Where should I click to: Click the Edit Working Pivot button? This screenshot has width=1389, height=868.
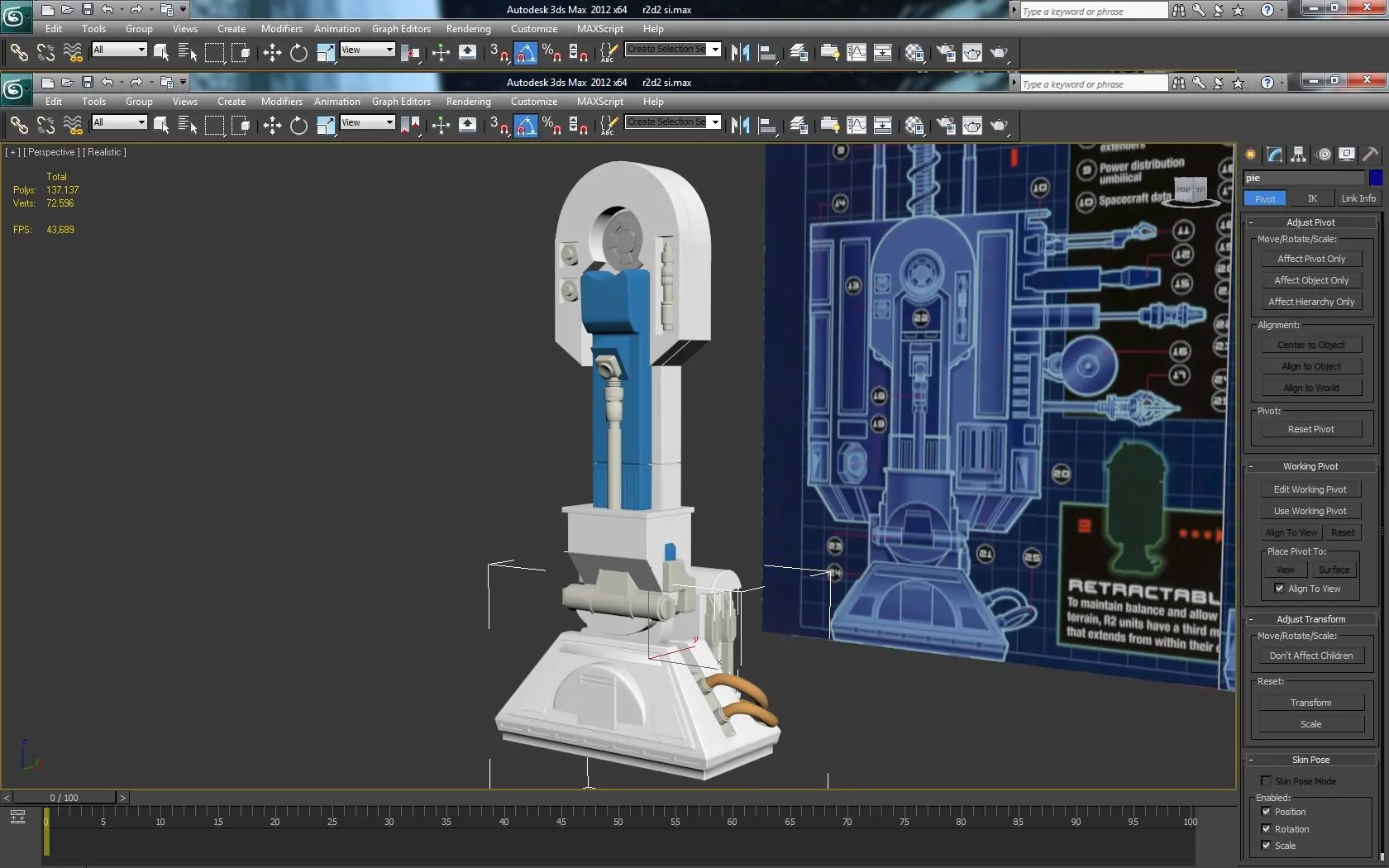pyautogui.click(x=1310, y=489)
